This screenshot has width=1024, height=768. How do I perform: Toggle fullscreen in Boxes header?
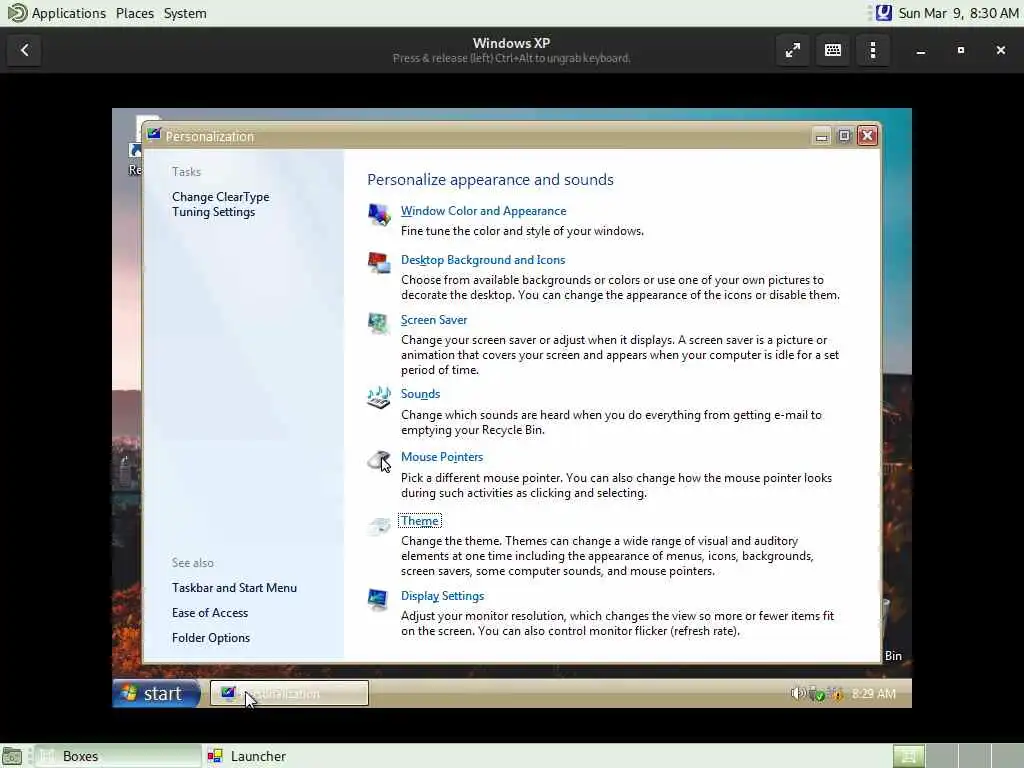(793, 50)
